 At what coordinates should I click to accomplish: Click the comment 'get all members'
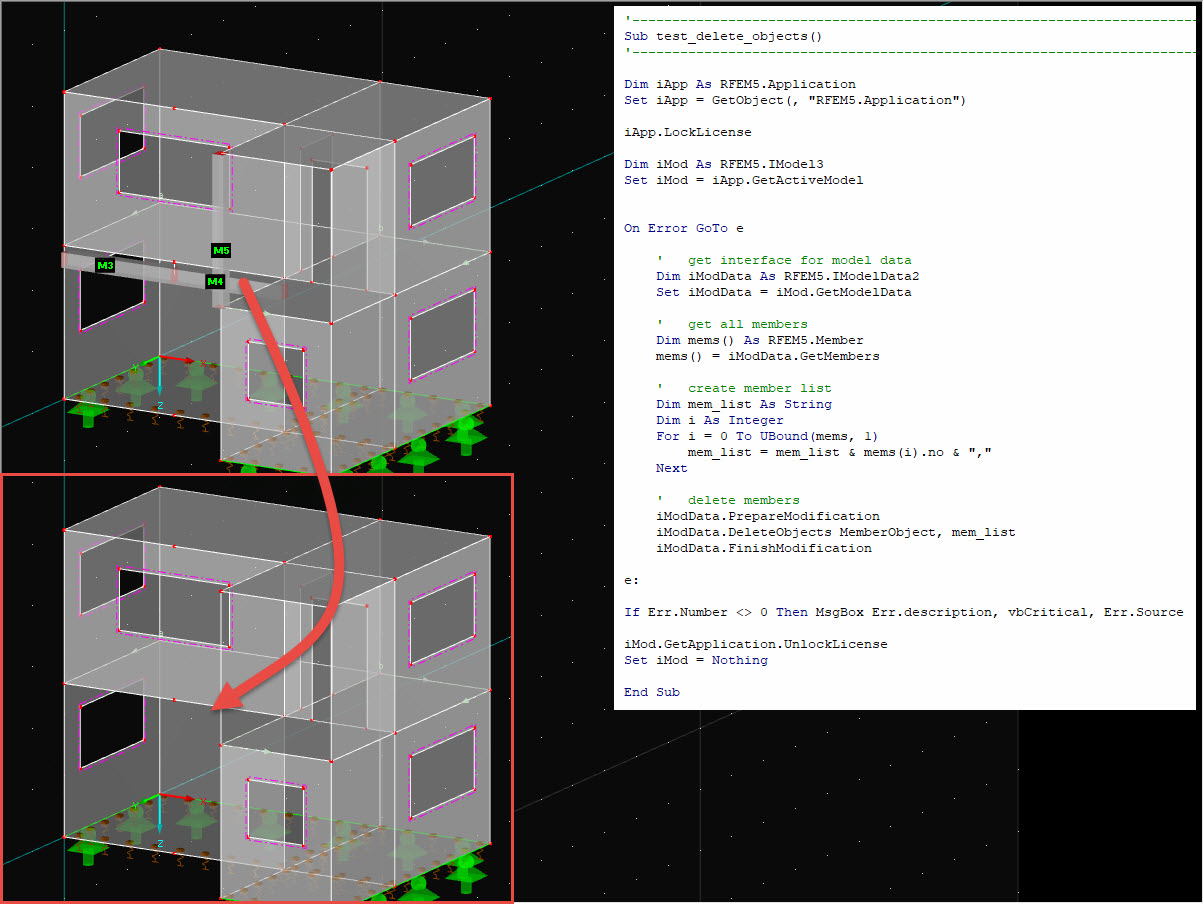pos(747,324)
